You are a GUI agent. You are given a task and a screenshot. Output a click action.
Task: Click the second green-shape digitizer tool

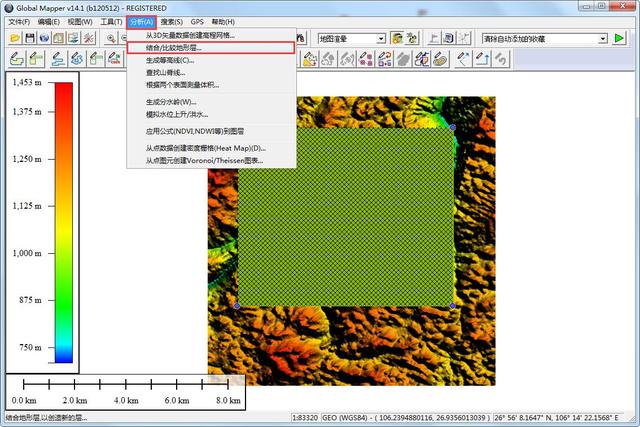tap(36, 59)
